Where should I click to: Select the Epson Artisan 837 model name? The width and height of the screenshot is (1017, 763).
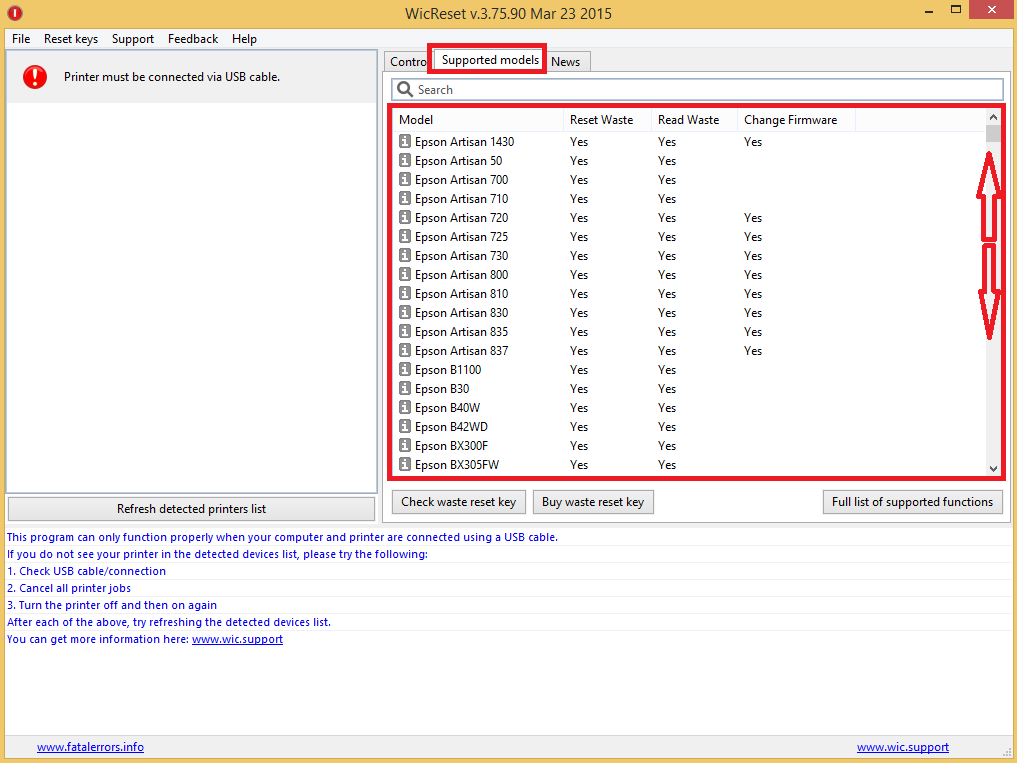coord(461,350)
